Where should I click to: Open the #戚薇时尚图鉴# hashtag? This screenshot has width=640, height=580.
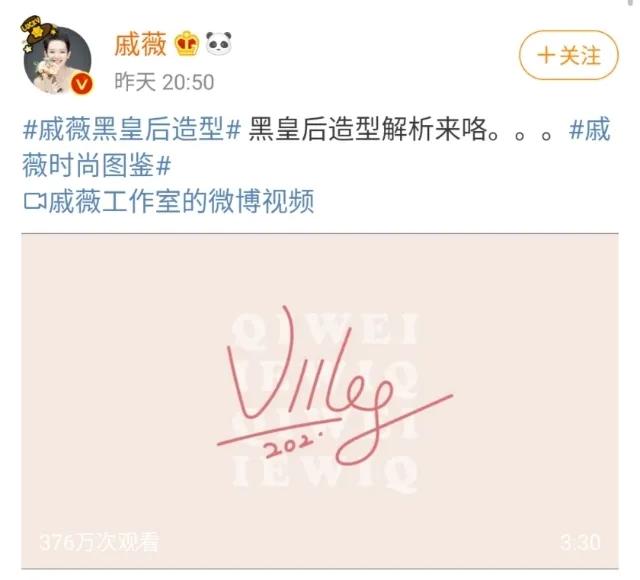(97, 165)
